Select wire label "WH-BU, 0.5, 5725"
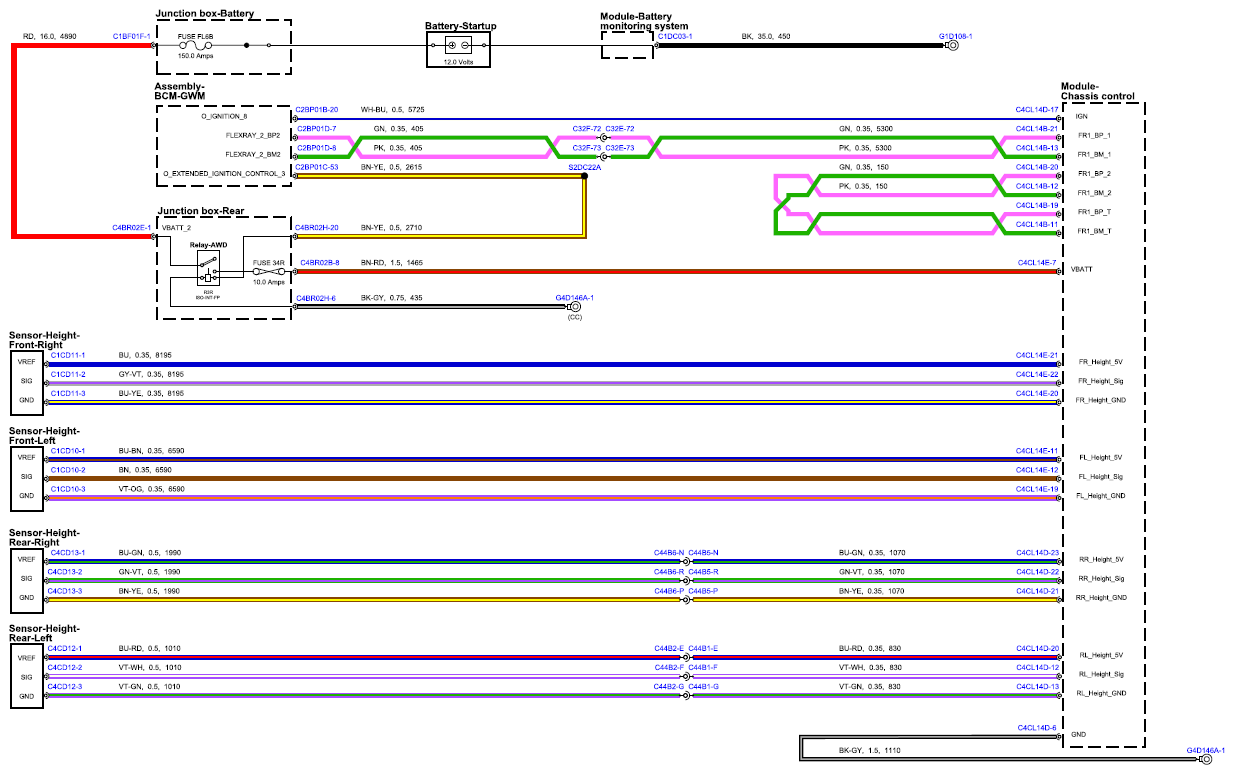The height and width of the screenshot is (774, 1234). (x=393, y=109)
